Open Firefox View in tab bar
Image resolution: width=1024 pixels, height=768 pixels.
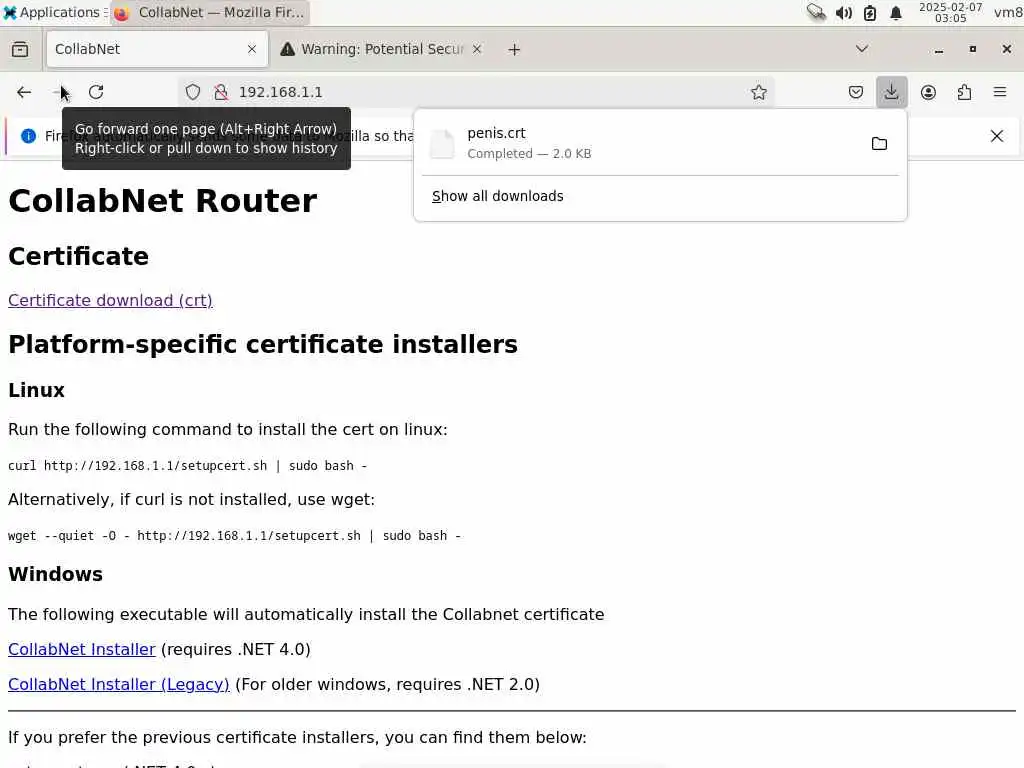pyautogui.click(x=20, y=49)
